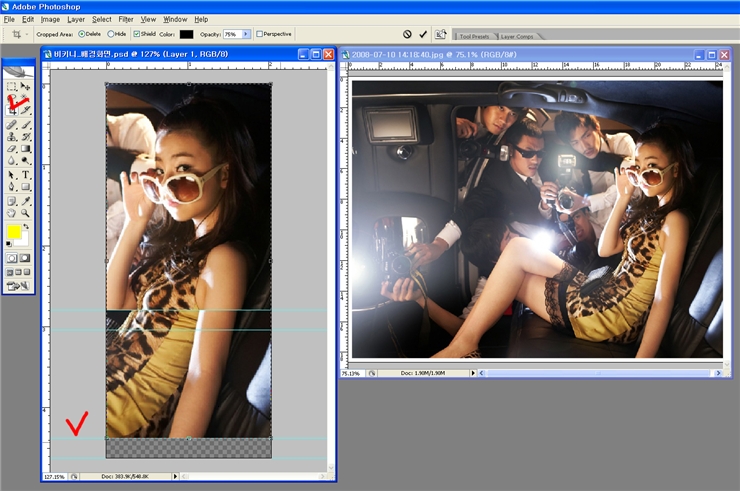The width and height of the screenshot is (740, 491).
Task: Cancel the current crop operation
Action: (407, 34)
